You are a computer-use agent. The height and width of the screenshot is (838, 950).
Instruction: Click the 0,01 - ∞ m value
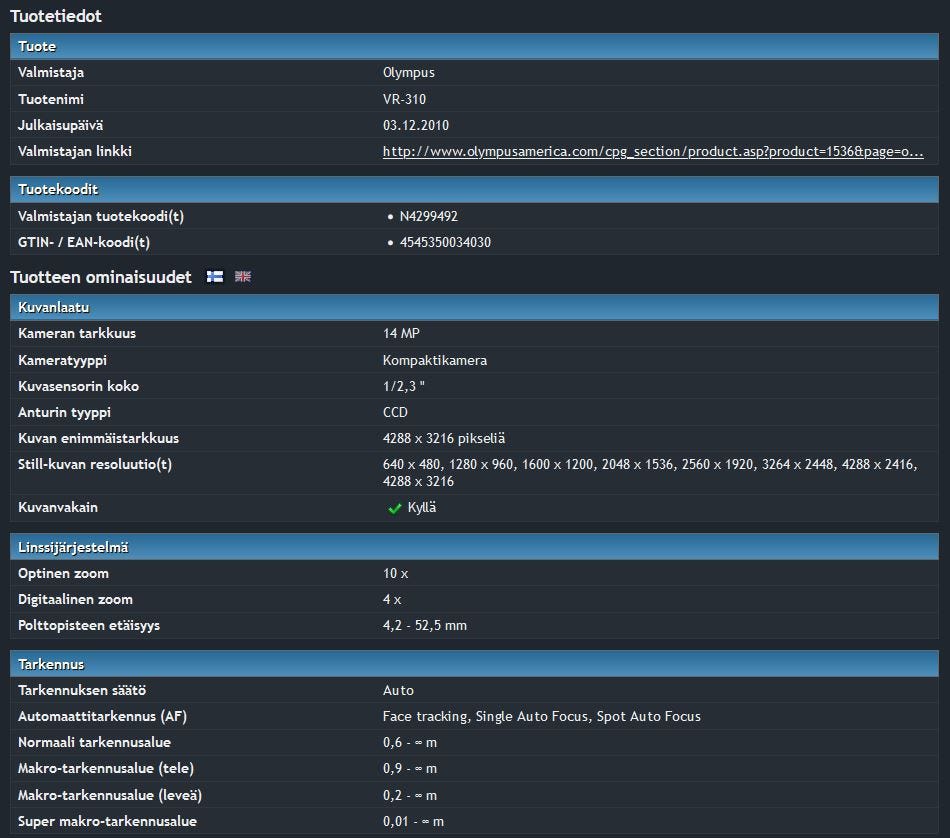tap(413, 821)
